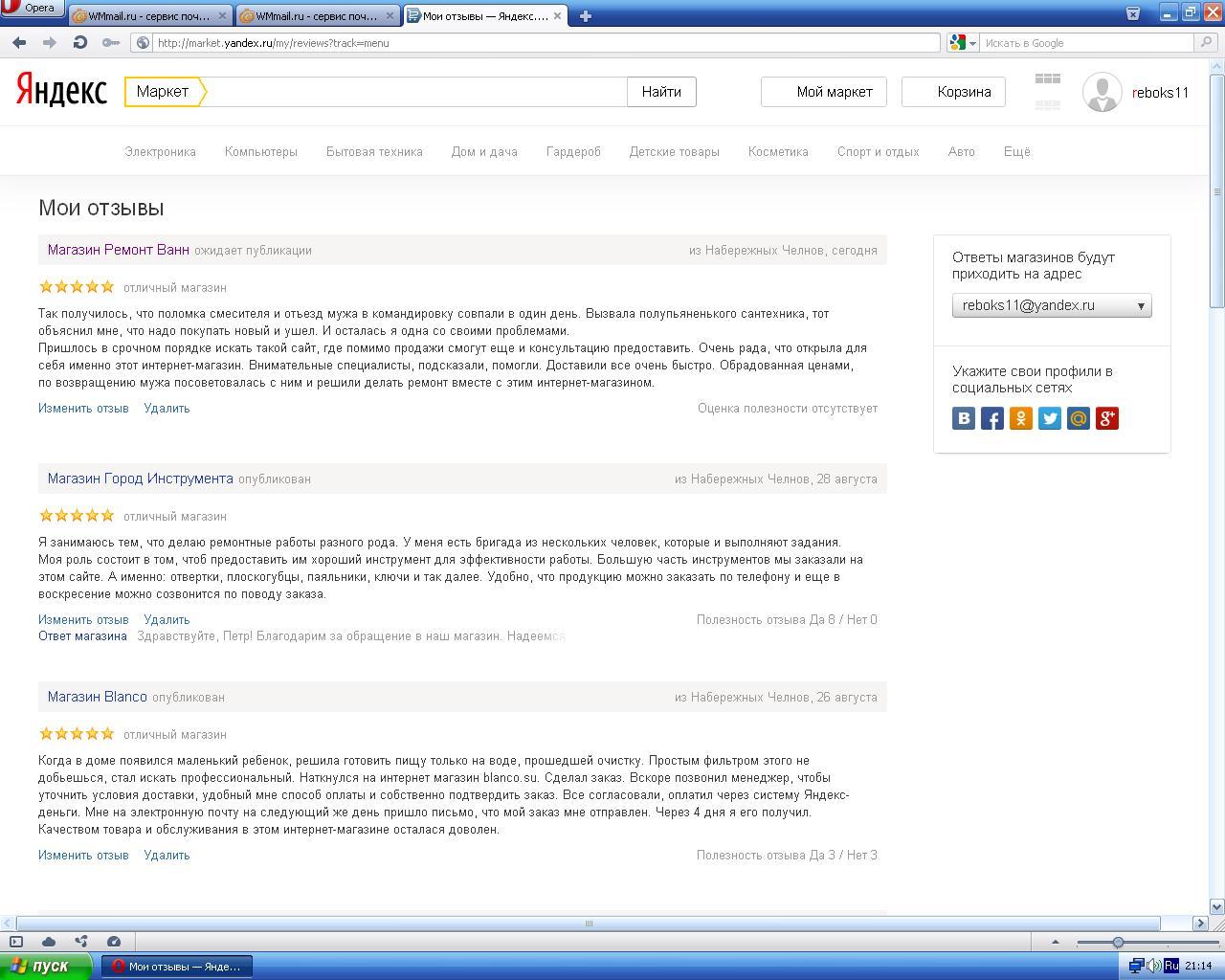Open the Магазин Ремонт Ванн link
Screen dimensions: 1225x980
119,250
